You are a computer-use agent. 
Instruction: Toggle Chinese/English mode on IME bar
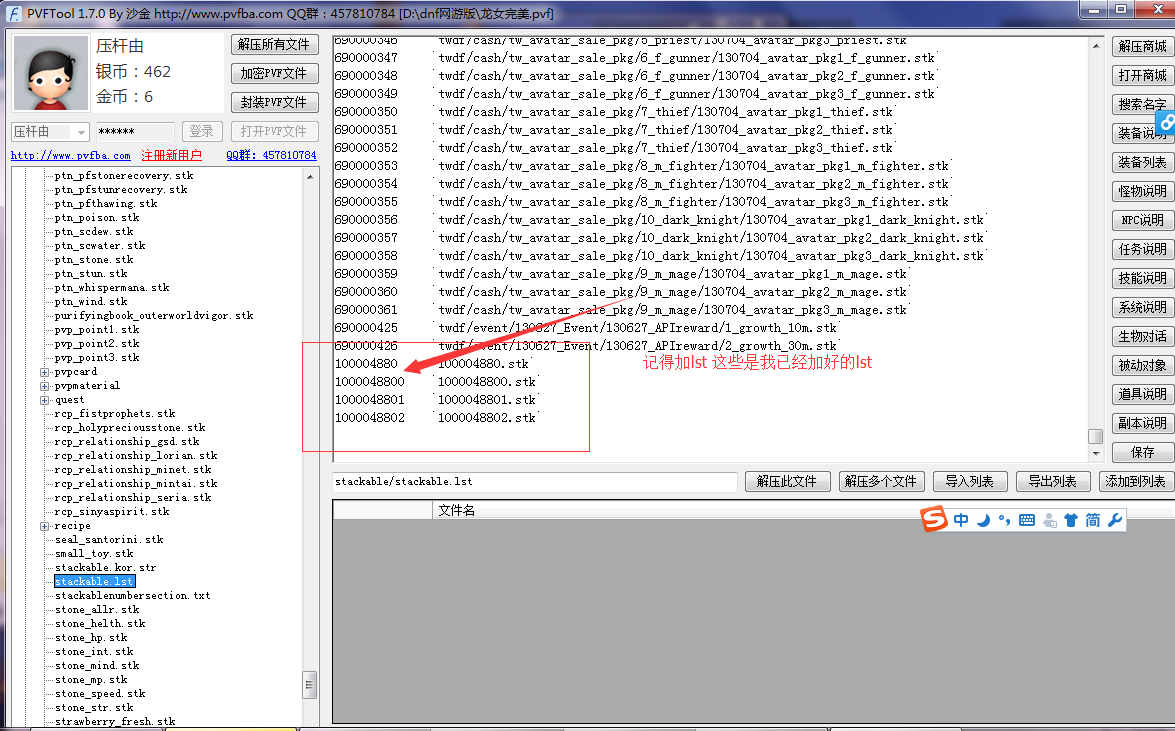pos(961,520)
